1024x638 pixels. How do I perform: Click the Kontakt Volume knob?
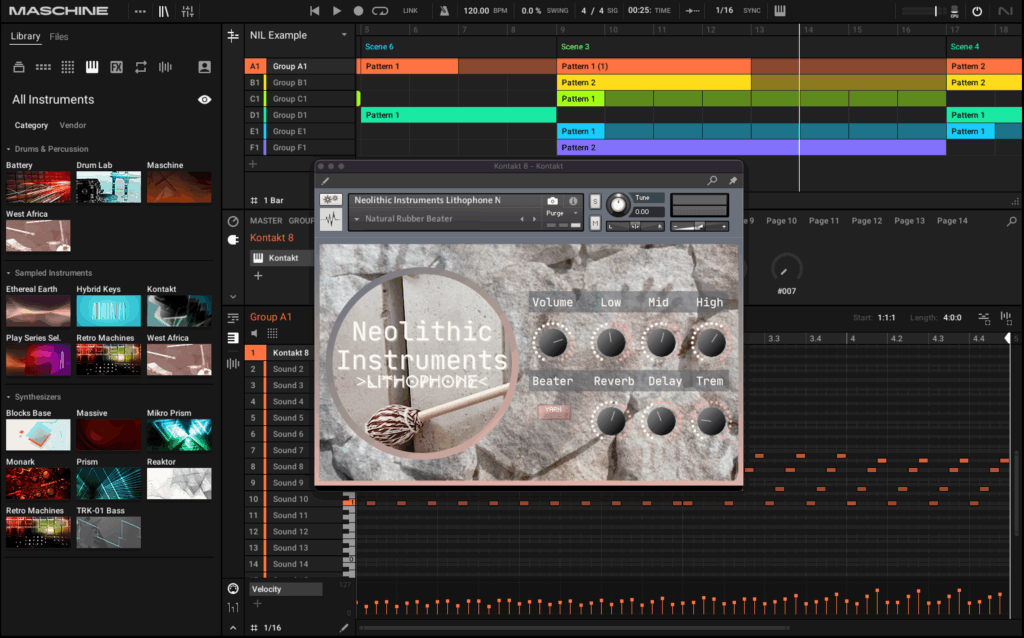552,342
